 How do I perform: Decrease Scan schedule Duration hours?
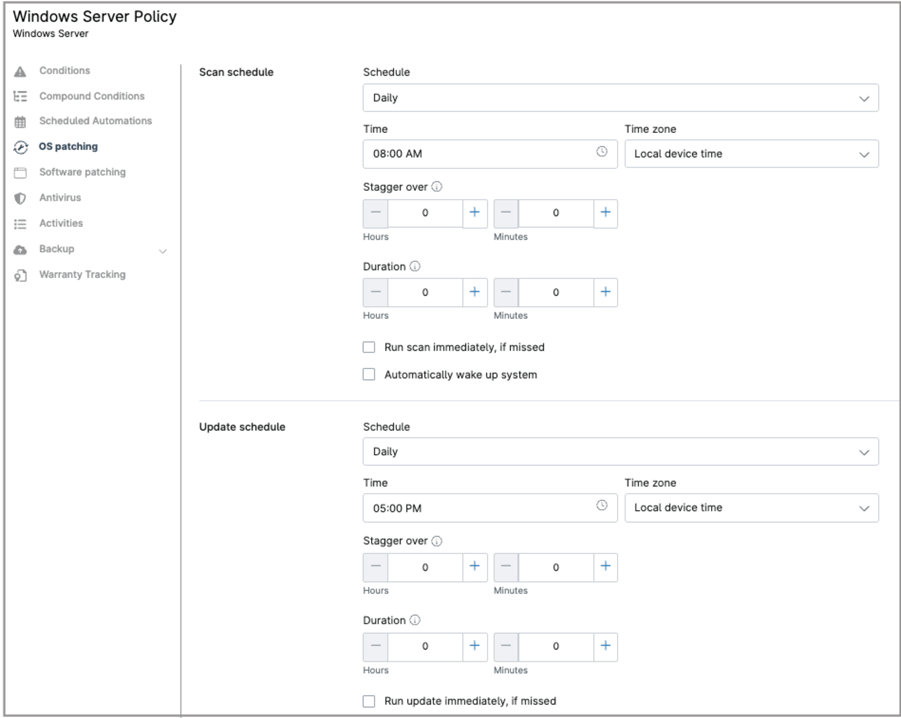pos(376,292)
